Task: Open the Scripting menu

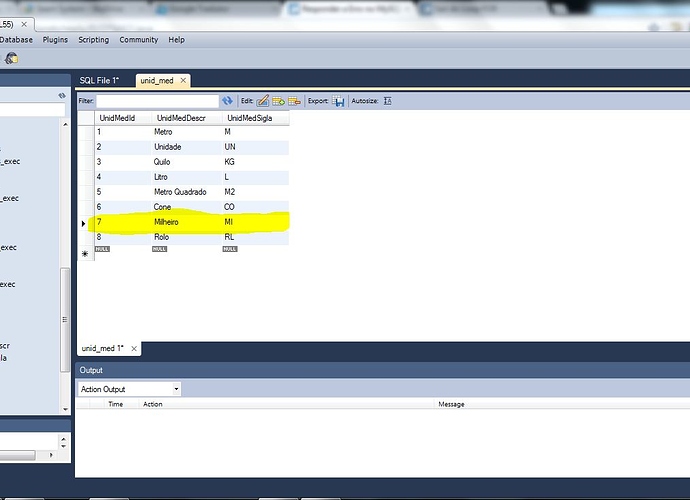Action: click(93, 40)
